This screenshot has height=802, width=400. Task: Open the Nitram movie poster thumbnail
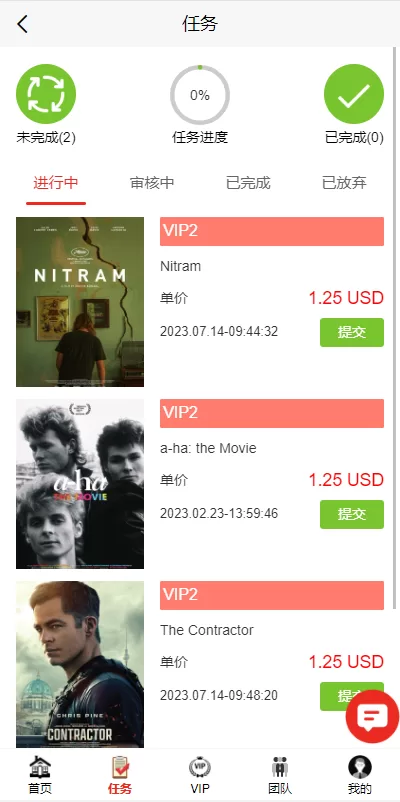80,302
